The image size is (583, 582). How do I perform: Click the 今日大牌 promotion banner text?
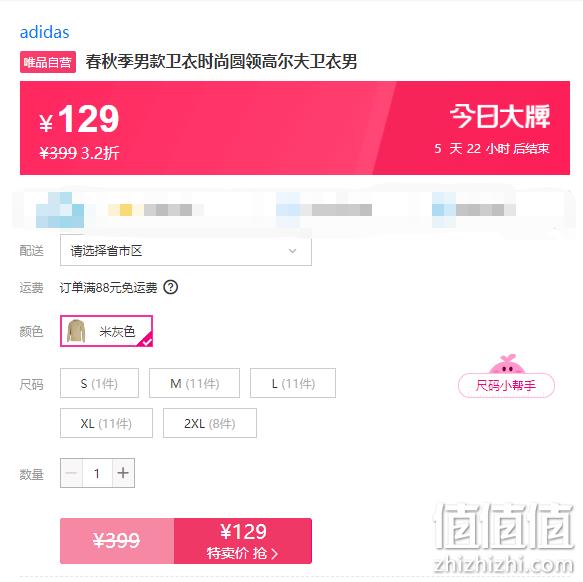(x=500, y=117)
